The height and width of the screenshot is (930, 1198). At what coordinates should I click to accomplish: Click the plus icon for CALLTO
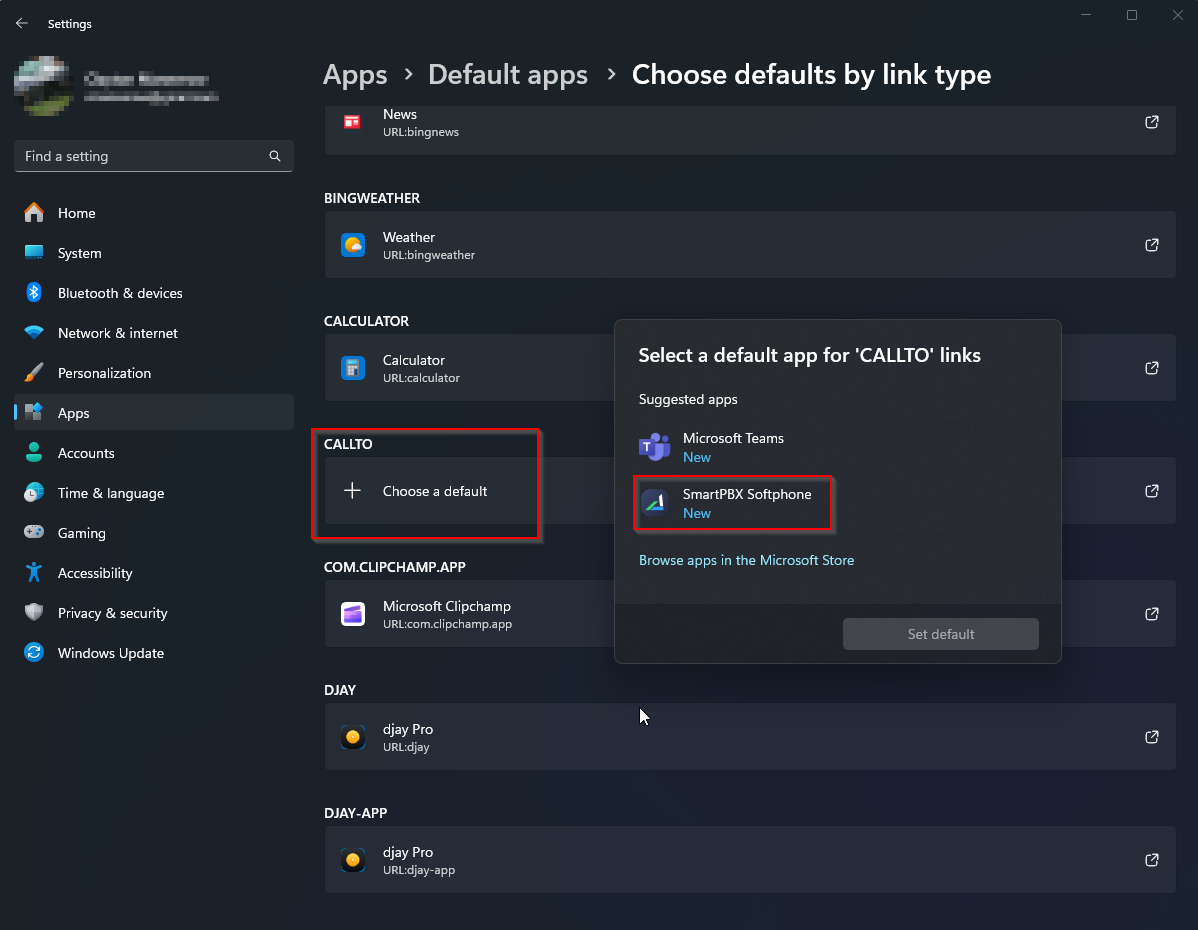pos(352,491)
